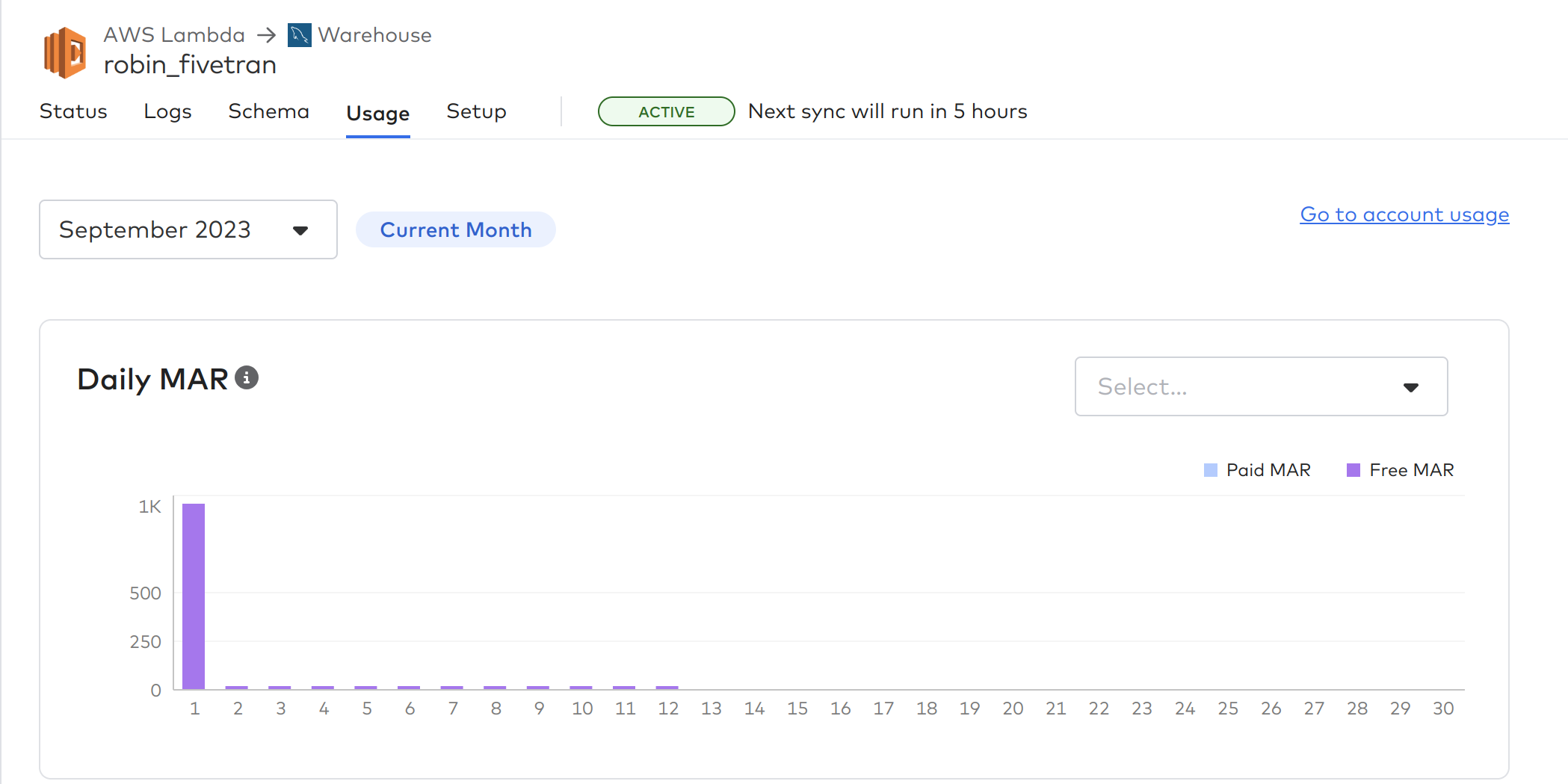The image size is (1568, 784).
Task: Click the x-axis label 15
Action: (x=797, y=709)
